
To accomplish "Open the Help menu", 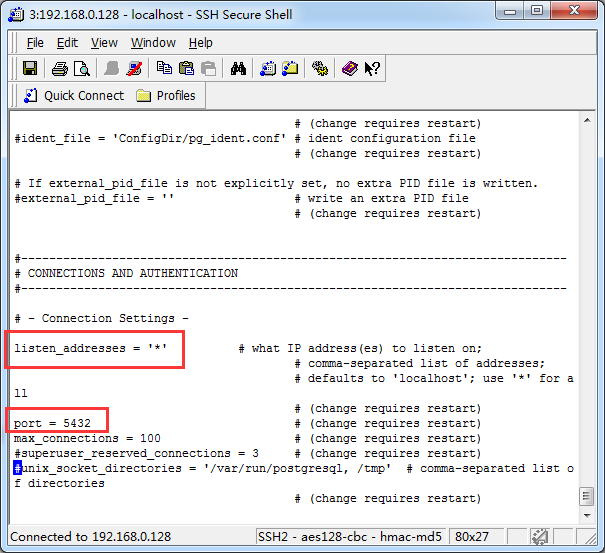I will point(201,43).
